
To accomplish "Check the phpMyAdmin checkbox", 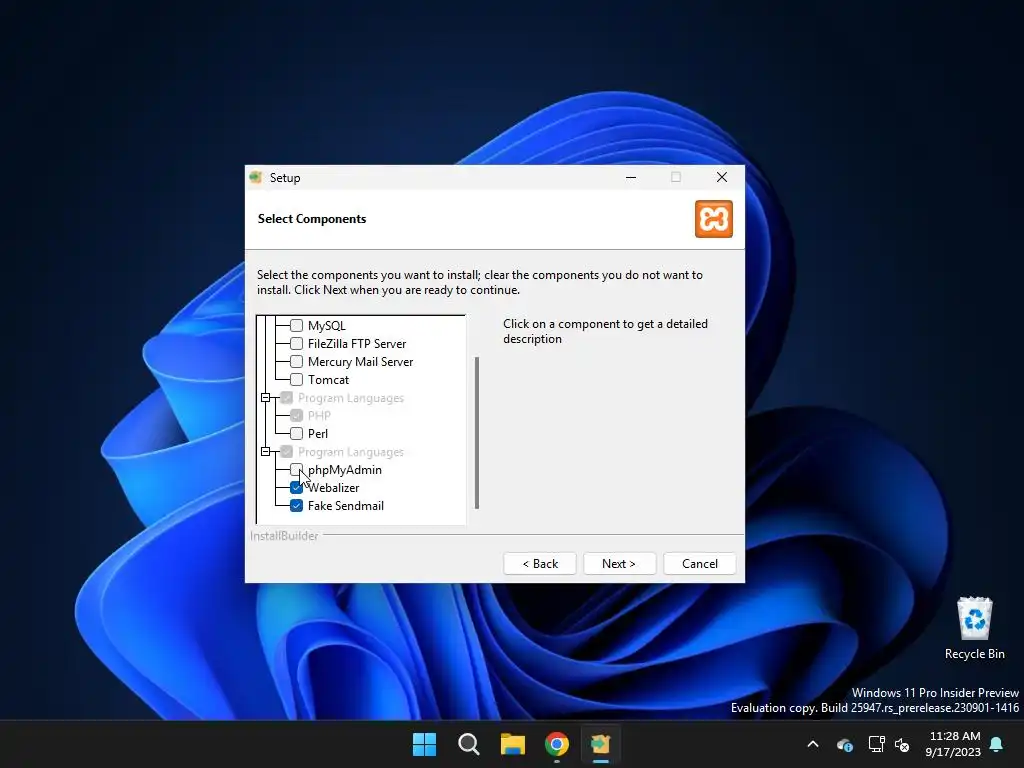I will pos(296,470).
